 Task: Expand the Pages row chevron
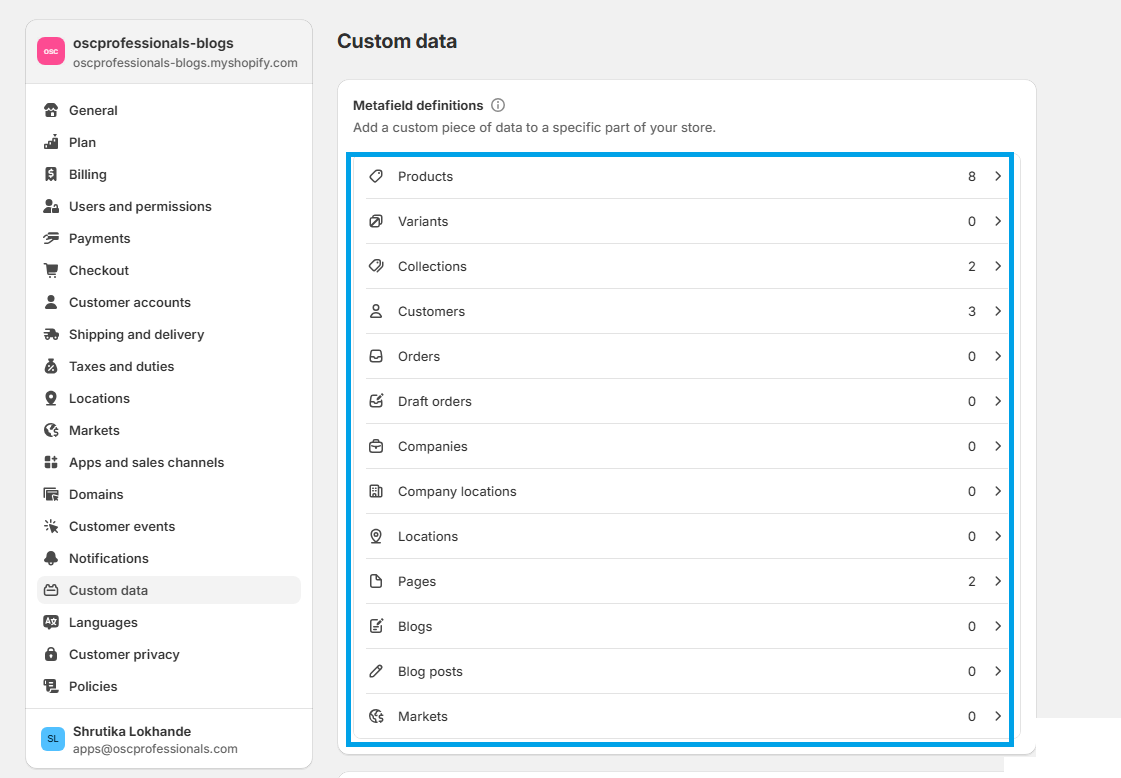click(x=997, y=581)
